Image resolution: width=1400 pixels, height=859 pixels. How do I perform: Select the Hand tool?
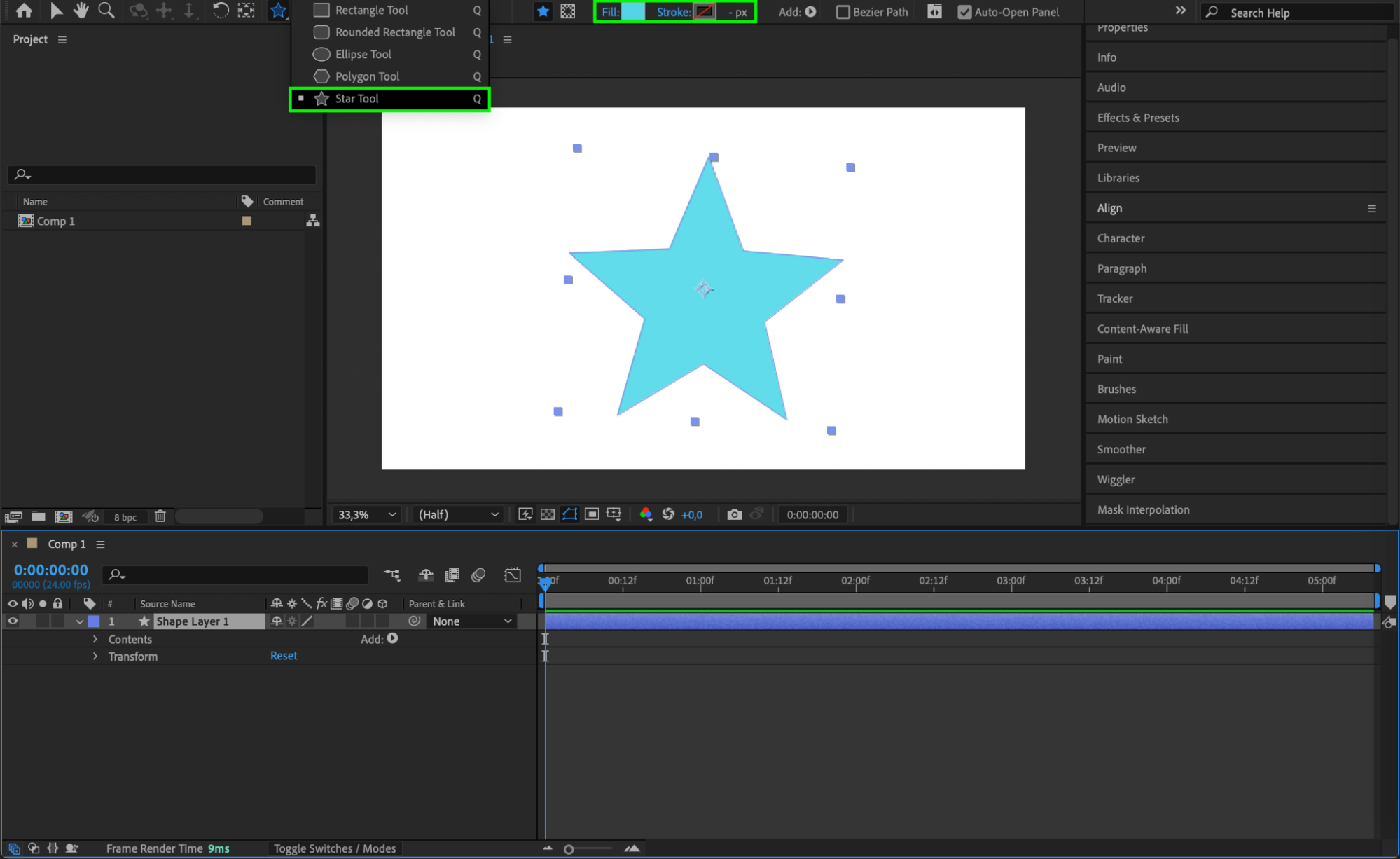(81, 11)
